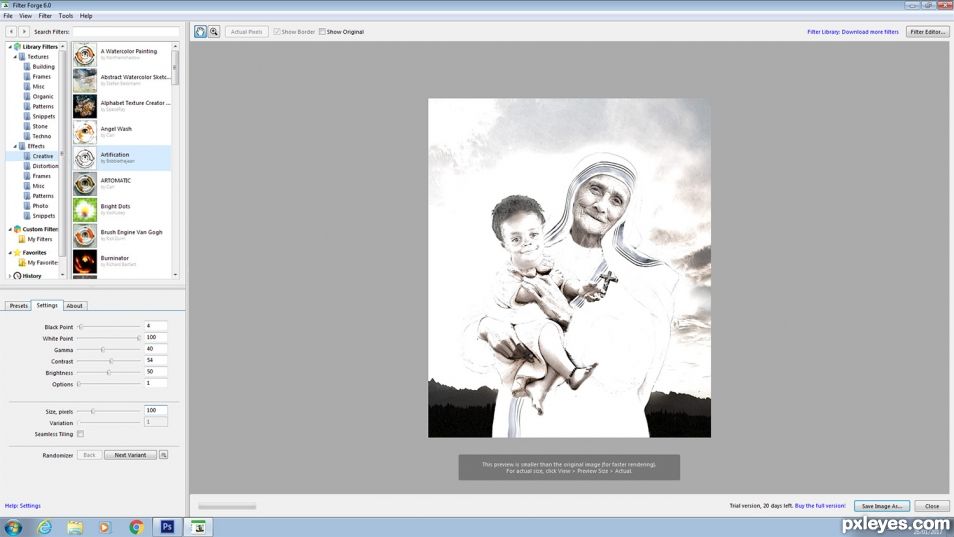This screenshot has height=537, width=954.
Task: Expand the History tree node
Action: (9, 275)
